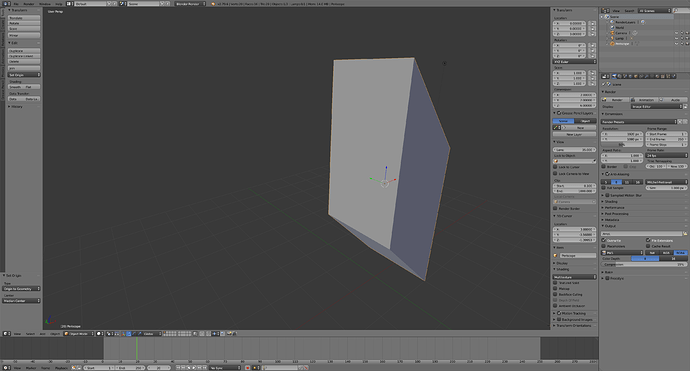Select the Lamp object in outliner
The height and width of the screenshot is (371, 690).
tap(619, 38)
